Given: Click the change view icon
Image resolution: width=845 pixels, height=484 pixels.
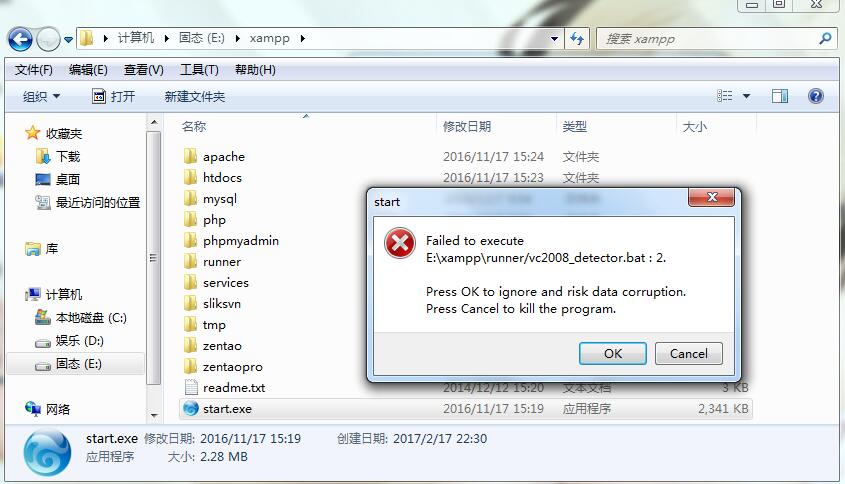Looking at the screenshot, I should point(724,96).
